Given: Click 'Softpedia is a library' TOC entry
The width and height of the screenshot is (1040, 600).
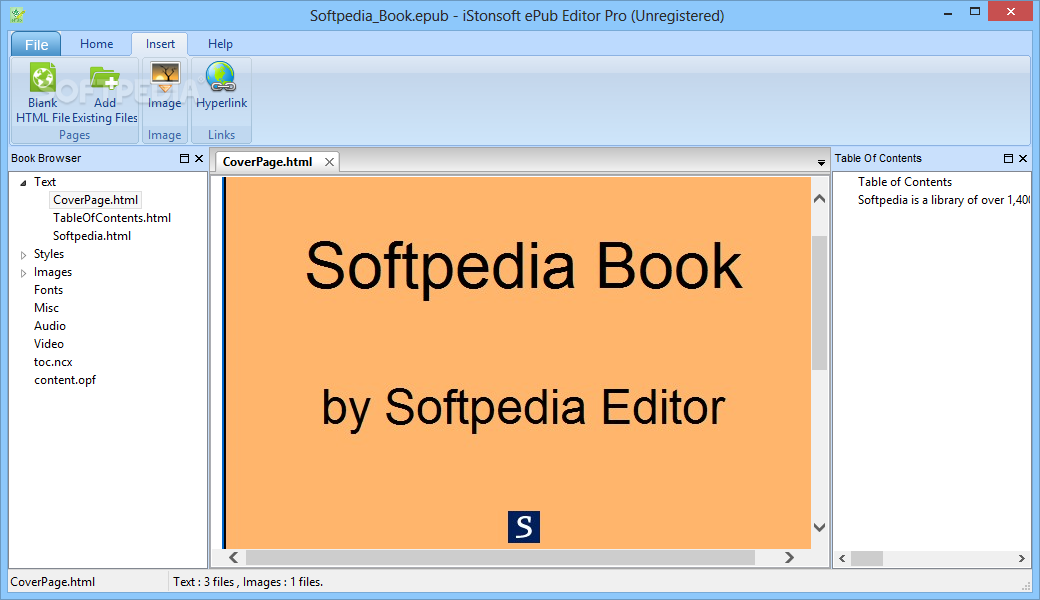Looking at the screenshot, I should click(943, 200).
